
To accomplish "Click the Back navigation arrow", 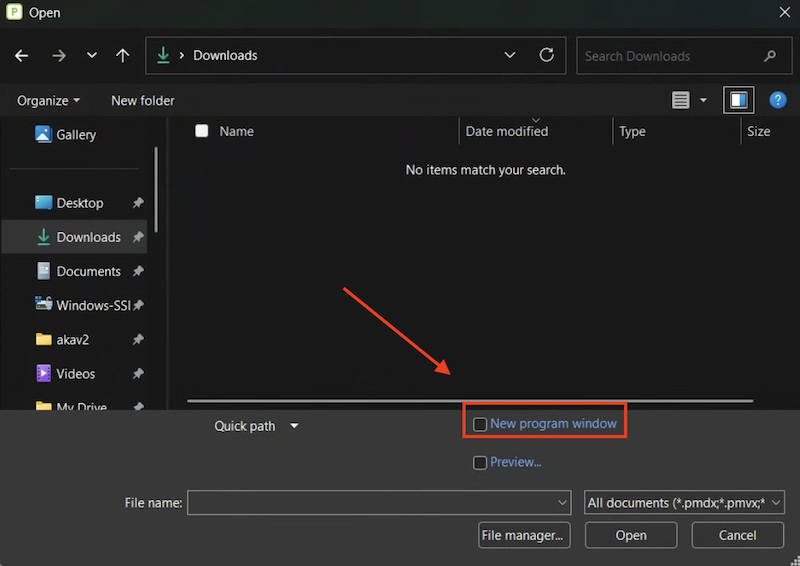I will [22, 56].
